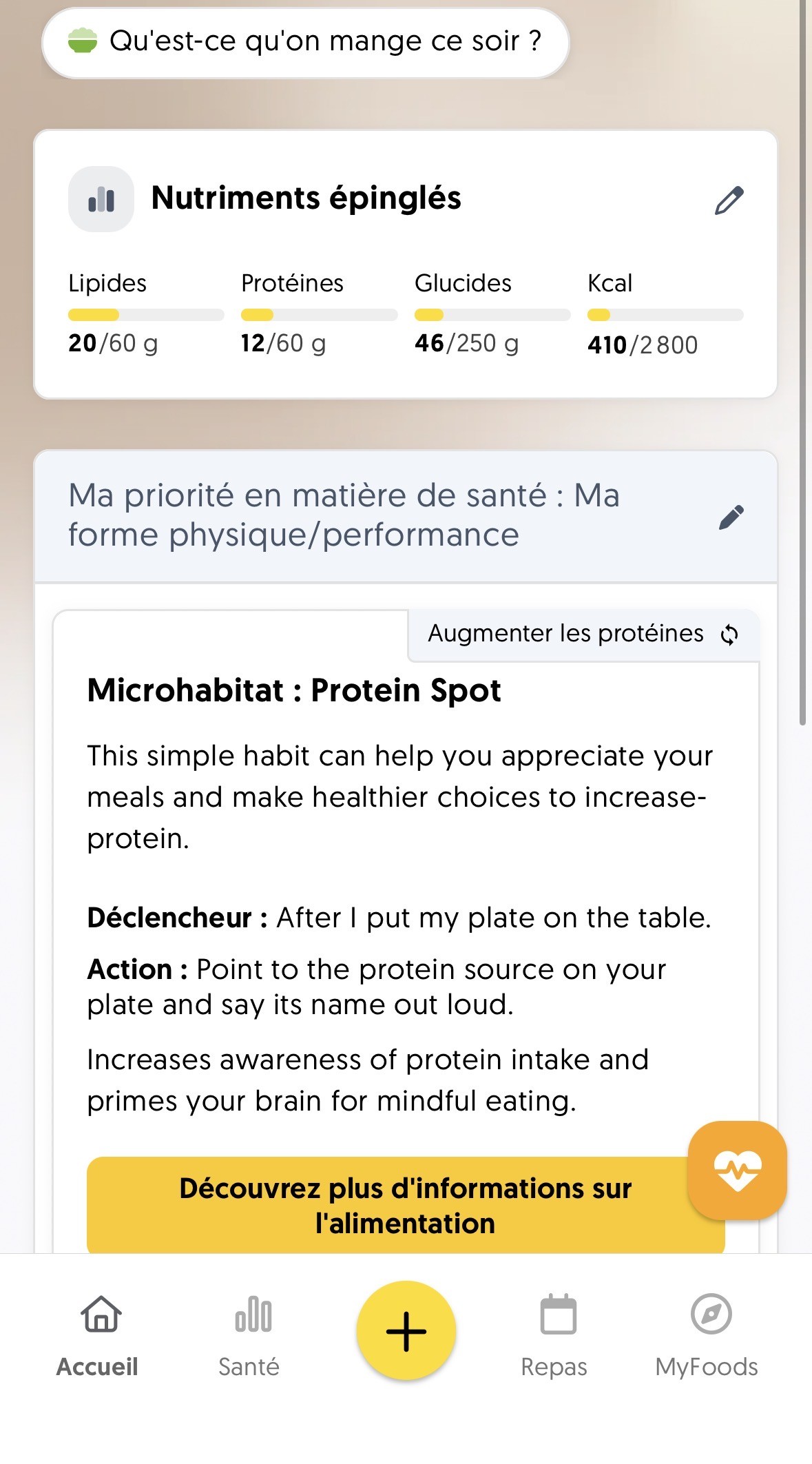The height and width of the screenshot is (1464, 812).
Task: Select the Augmenter les protéines tag
Action: [566, 634]
